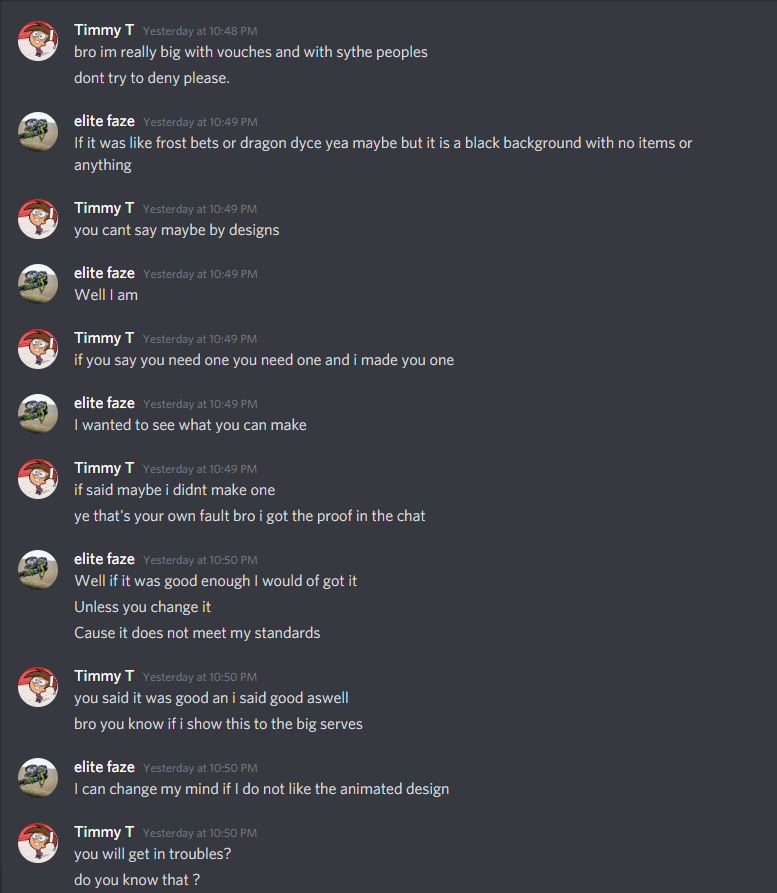Image resolution: width=777 pixels, height=893 pixels.
Task: Click message 'Cause it does not meet my standards'
Action: [197, 633]
